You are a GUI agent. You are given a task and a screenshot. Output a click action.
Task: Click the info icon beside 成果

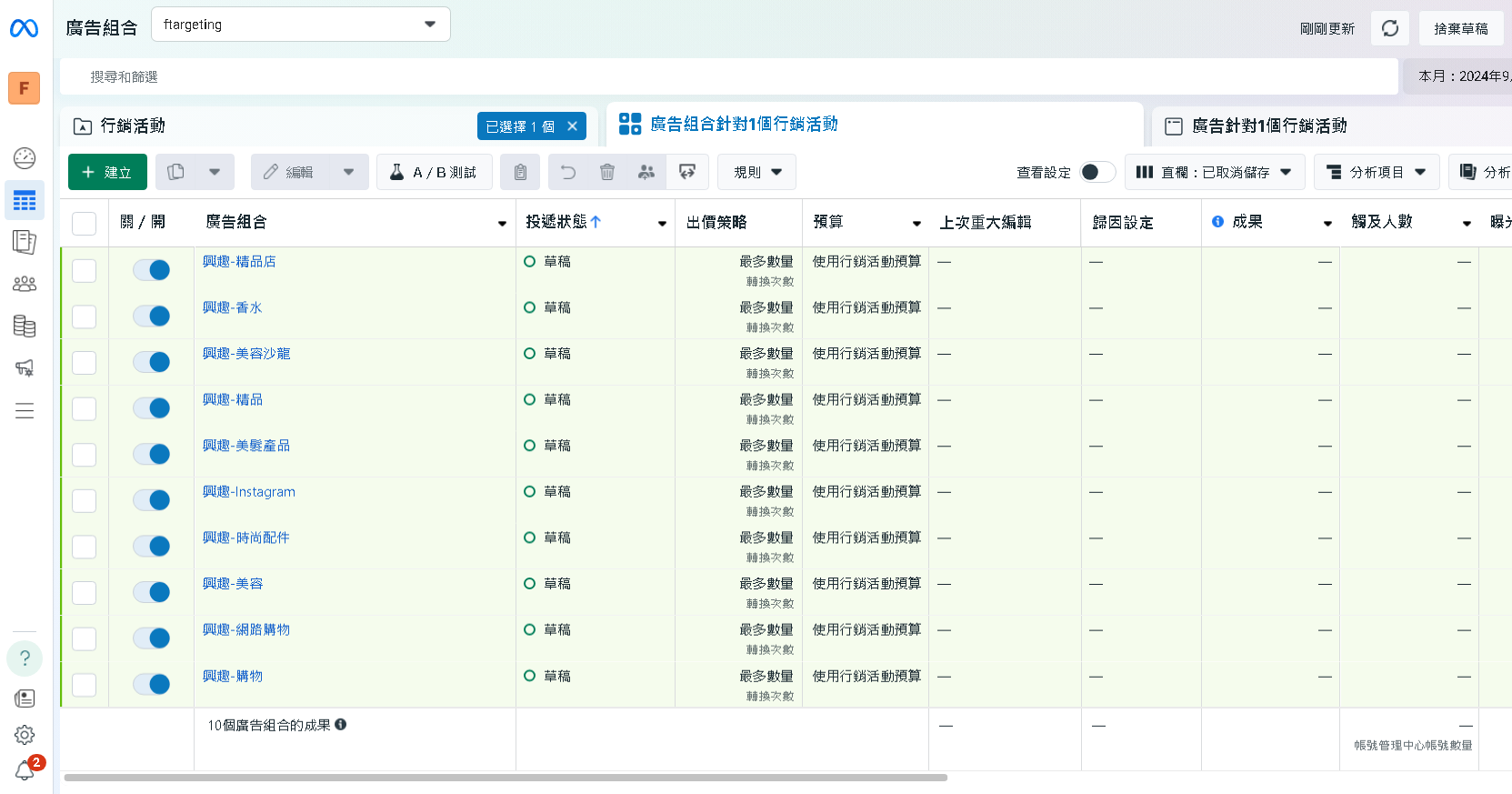[1217, 222]
